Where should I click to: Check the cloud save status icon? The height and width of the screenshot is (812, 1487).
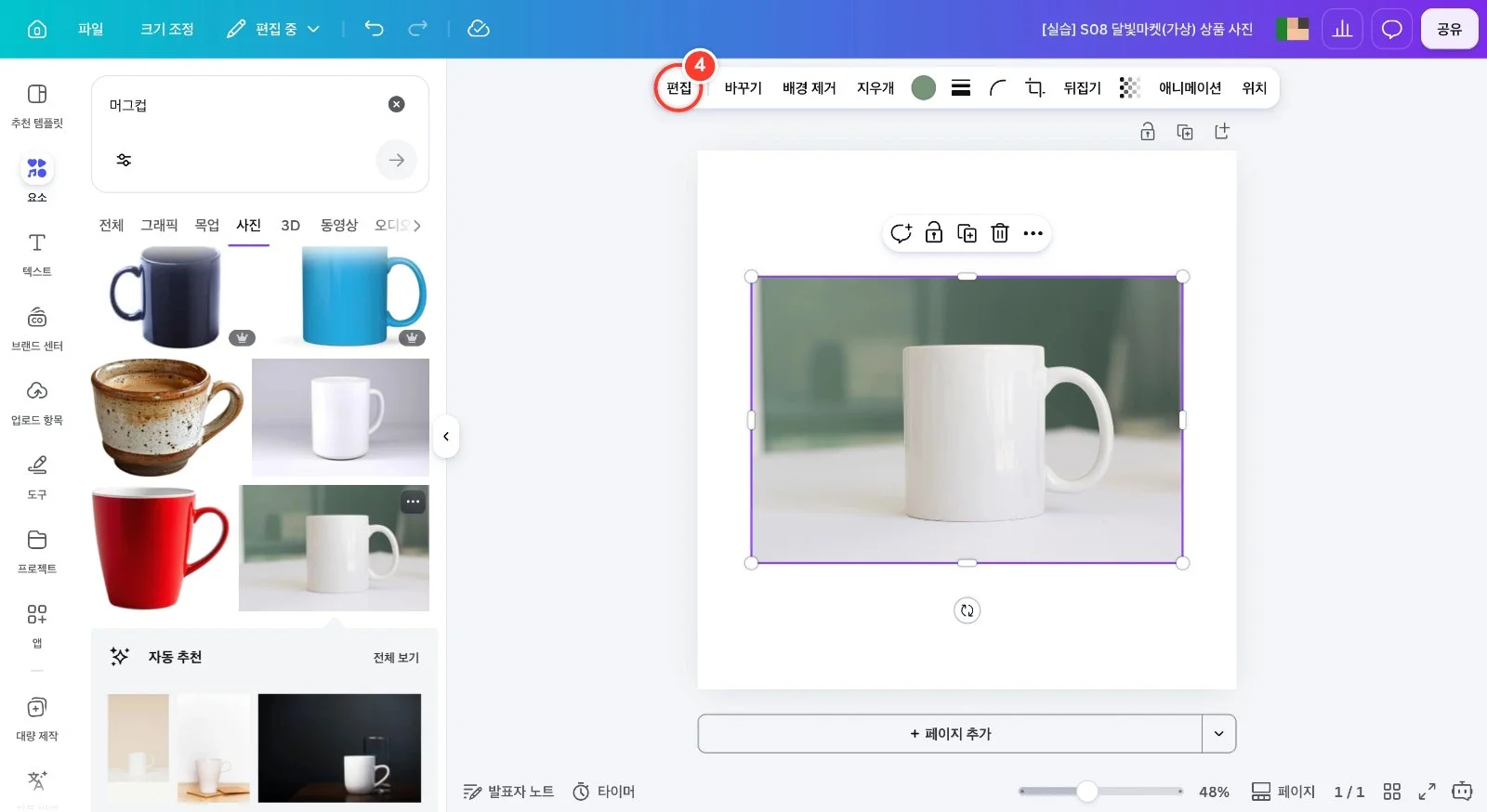pos(479,29)
